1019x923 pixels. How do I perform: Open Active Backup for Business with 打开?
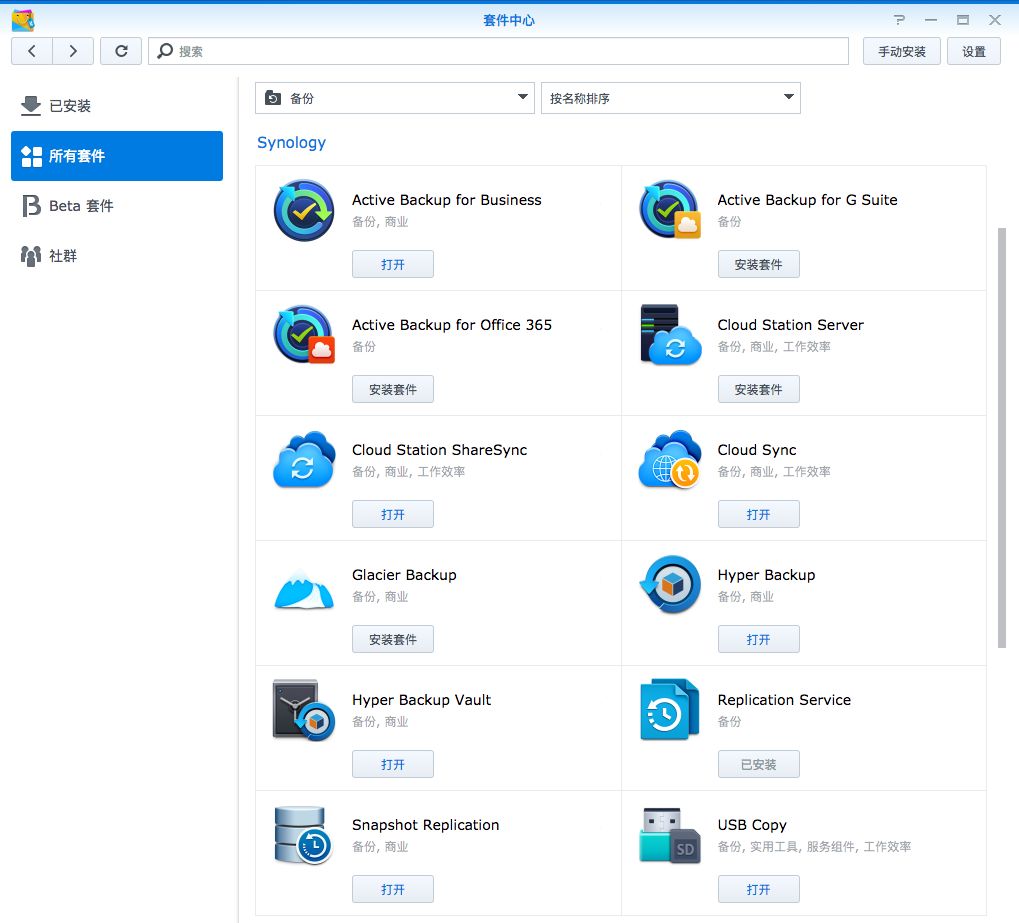click(x=393, y=265)
